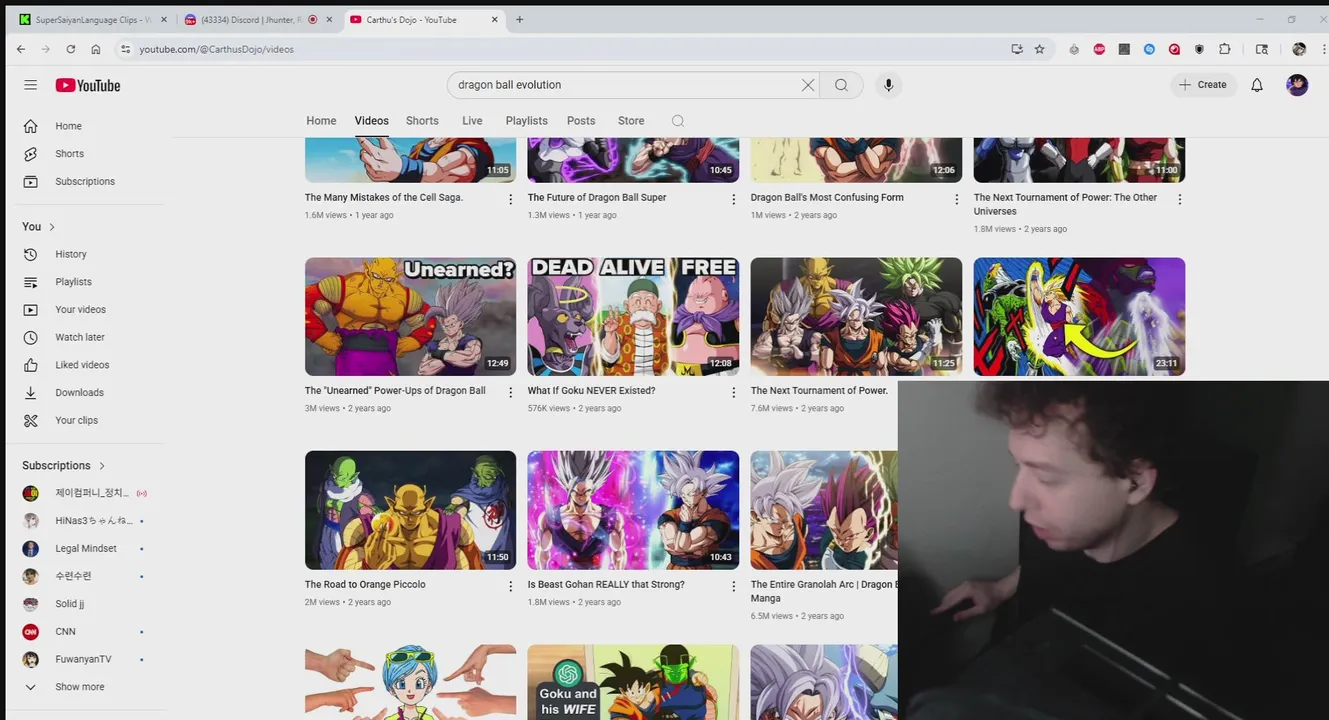
Task: Open options for The "Unearned" Power-Ups video
Action: click(x=510, y=392)
